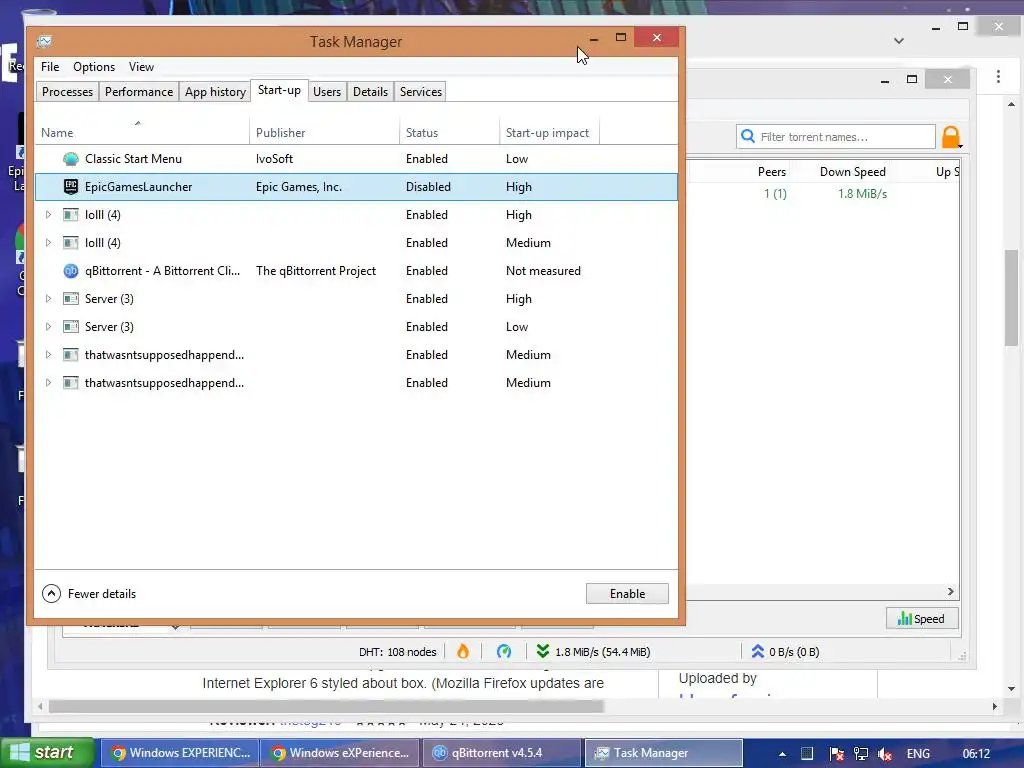
Task: Switch to Windows EXPERIENC... Chrome taskbar item
Action: tap(181, 753)
